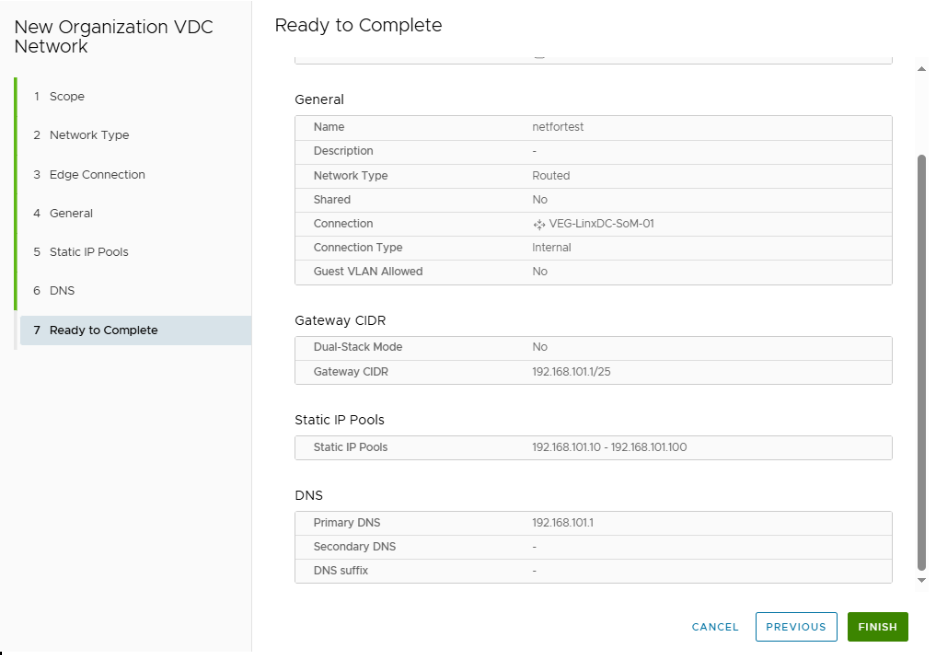Click the scrollbar up arrow
946x659 pixels.
pyautogui.click(x=921, y=69)
